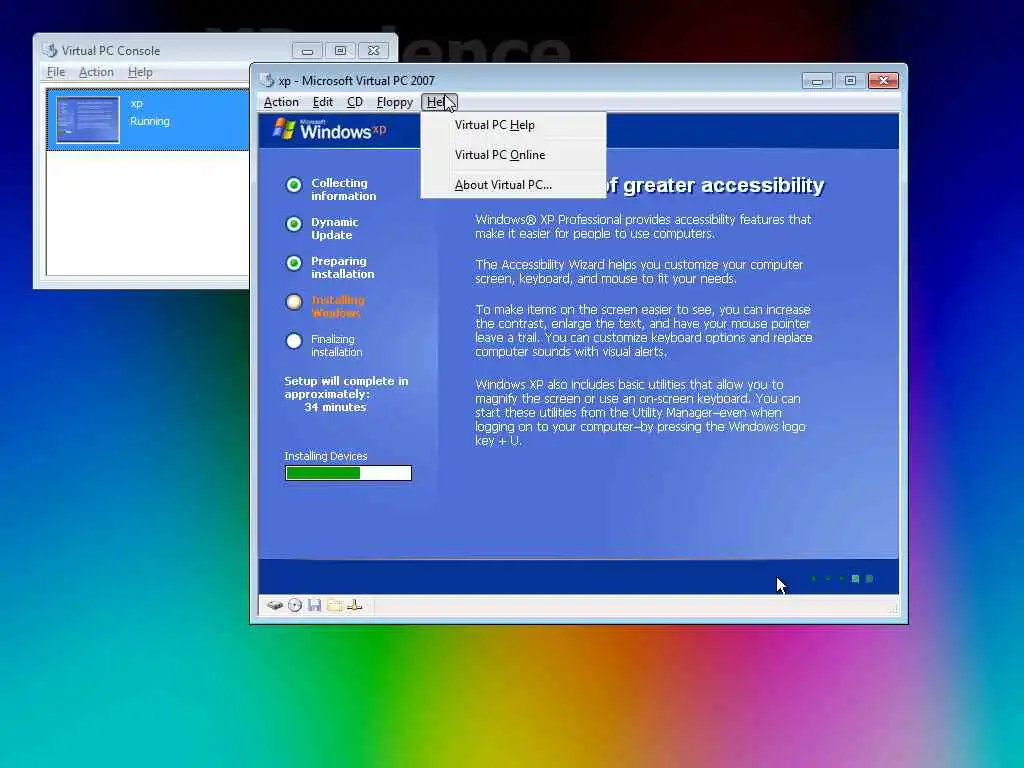The height and width of the screenshot is (768, 1024).
Task: Open the Action menu in xp window
Action: (x=281, y=102)
